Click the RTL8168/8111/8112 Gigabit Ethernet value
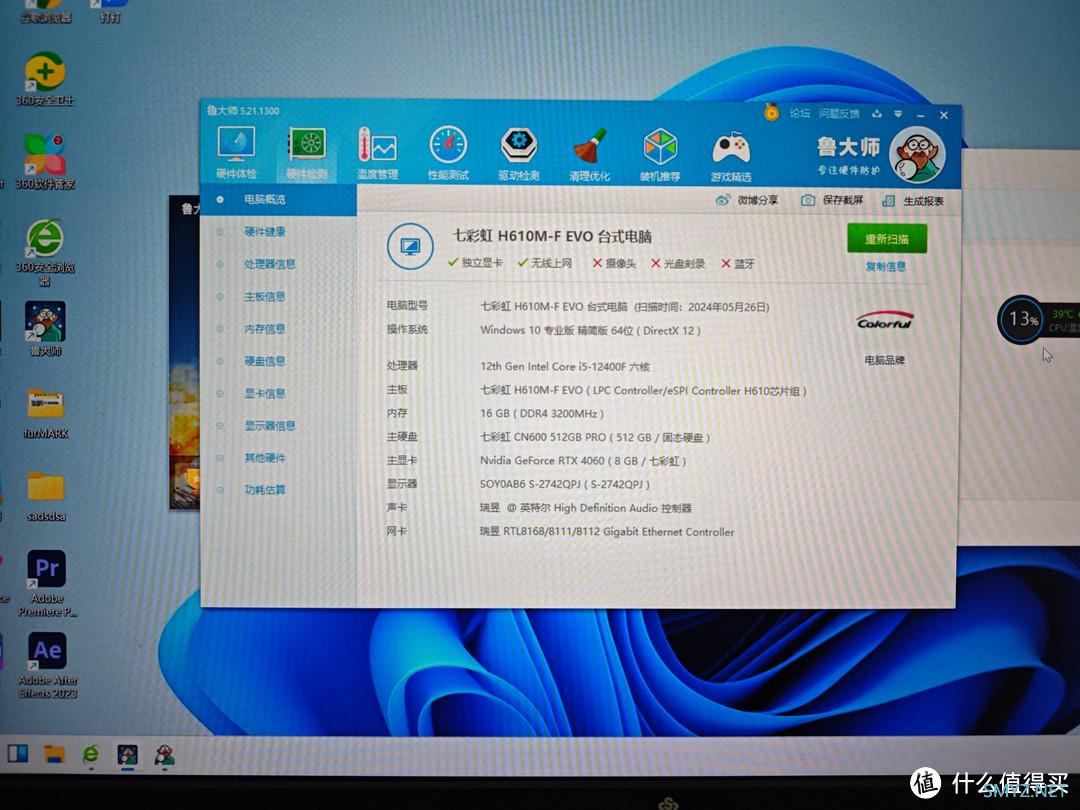The width and height of the screenshot is (1080, 810). [607, 532]
